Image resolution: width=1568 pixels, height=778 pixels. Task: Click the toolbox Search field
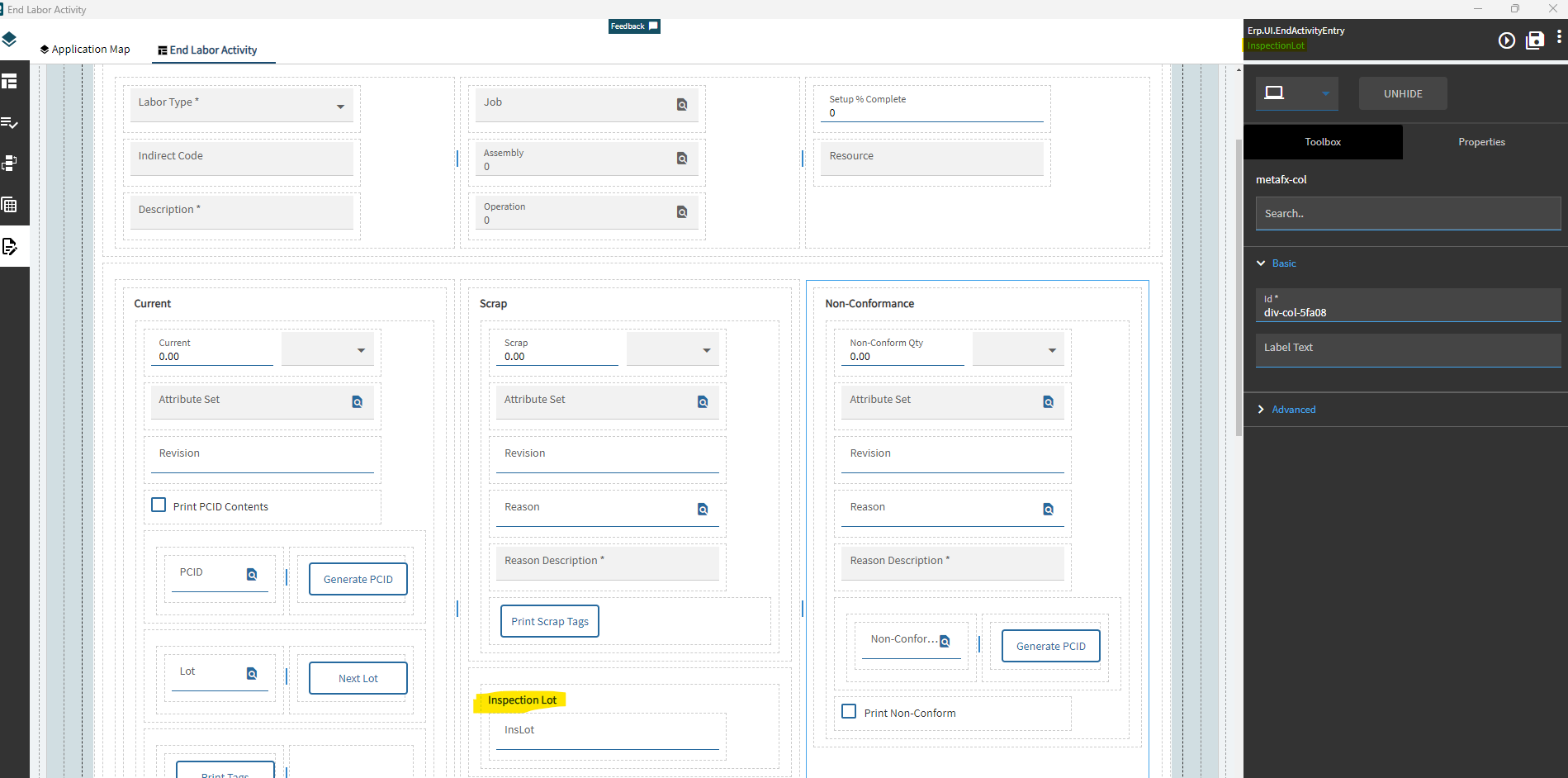(x=1408, y=213)
